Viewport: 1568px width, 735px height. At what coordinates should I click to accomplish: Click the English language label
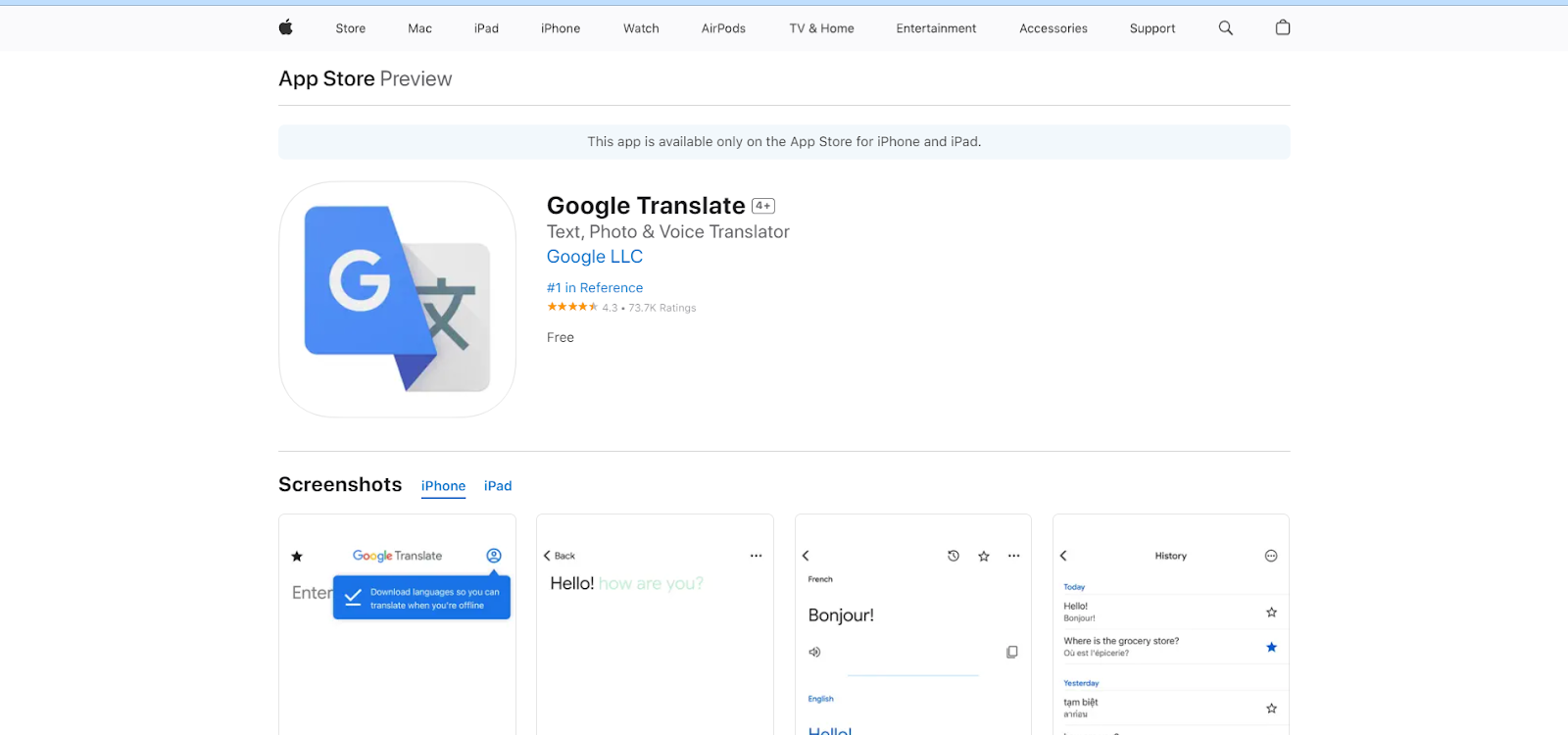[x=820, y=699]
